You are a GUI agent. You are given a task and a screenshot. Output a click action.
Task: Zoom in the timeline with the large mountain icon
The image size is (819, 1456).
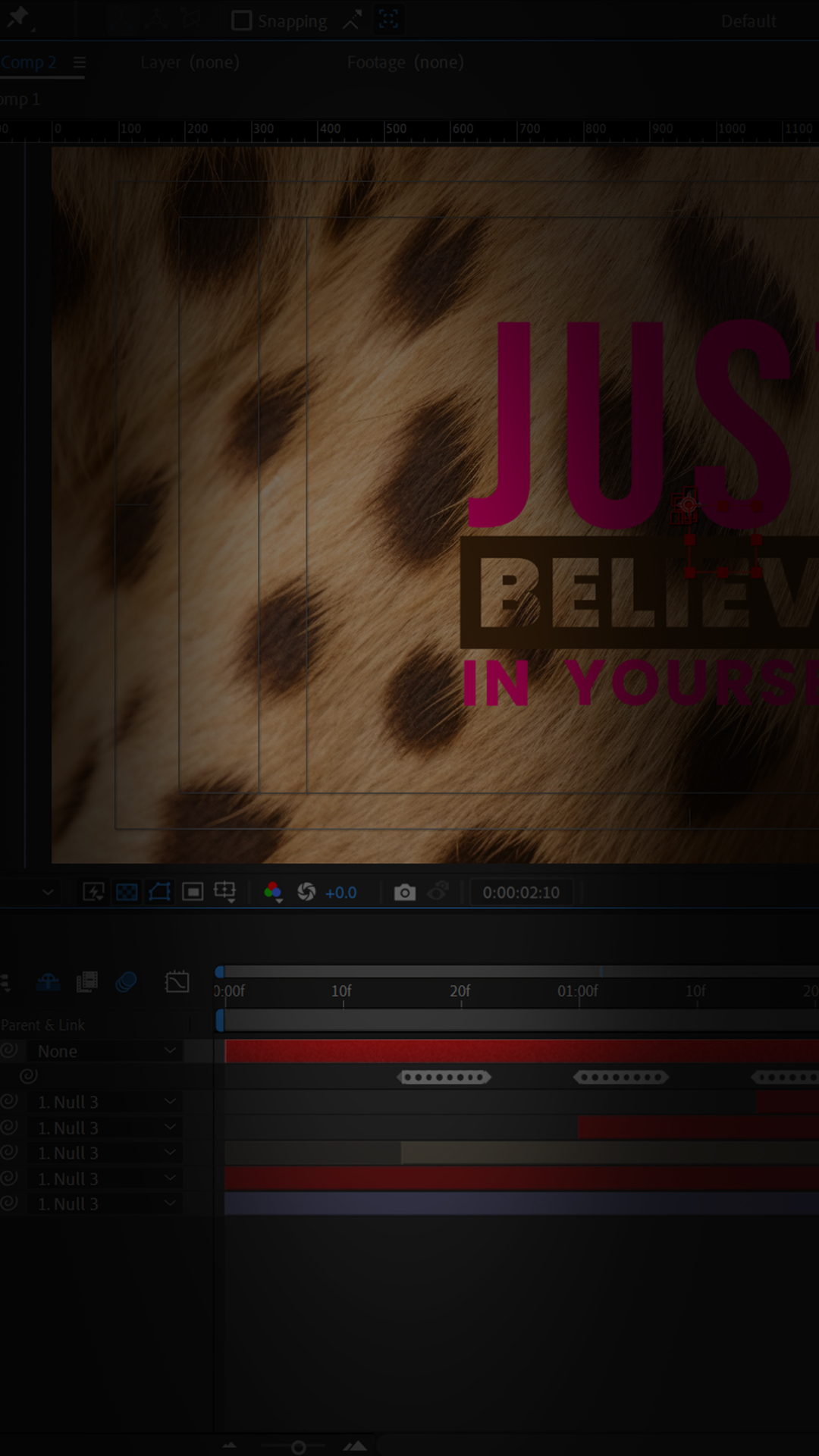point(355,1446)
